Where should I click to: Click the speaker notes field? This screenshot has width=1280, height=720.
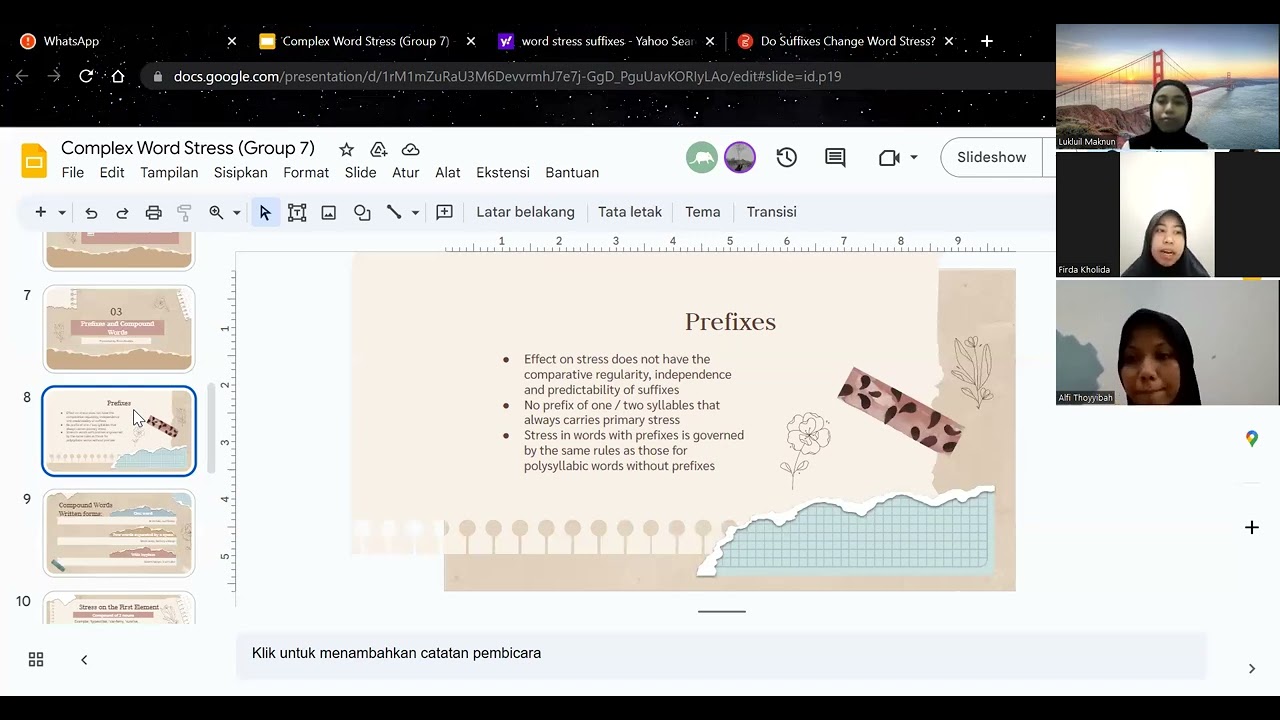(x=720, y=653)
